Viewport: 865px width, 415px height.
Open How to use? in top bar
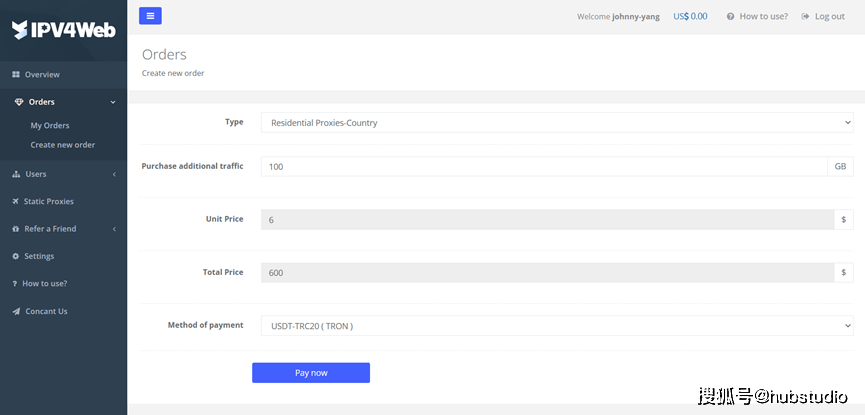coord(757,16)
